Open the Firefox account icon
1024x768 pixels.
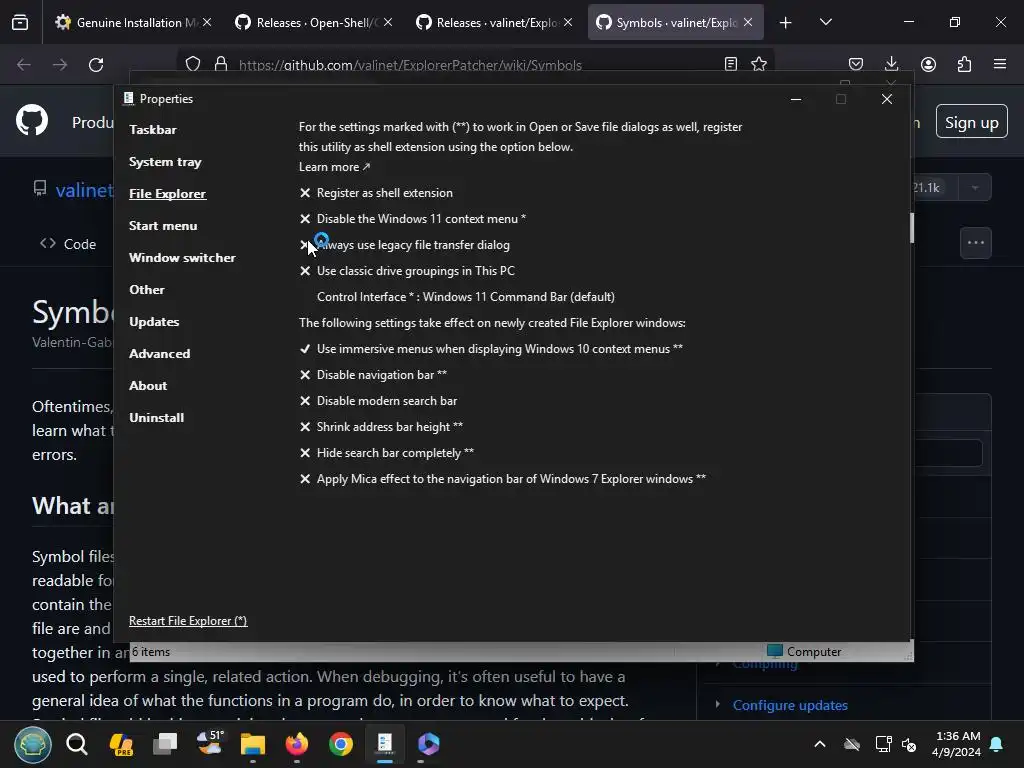tap(928, 64)
